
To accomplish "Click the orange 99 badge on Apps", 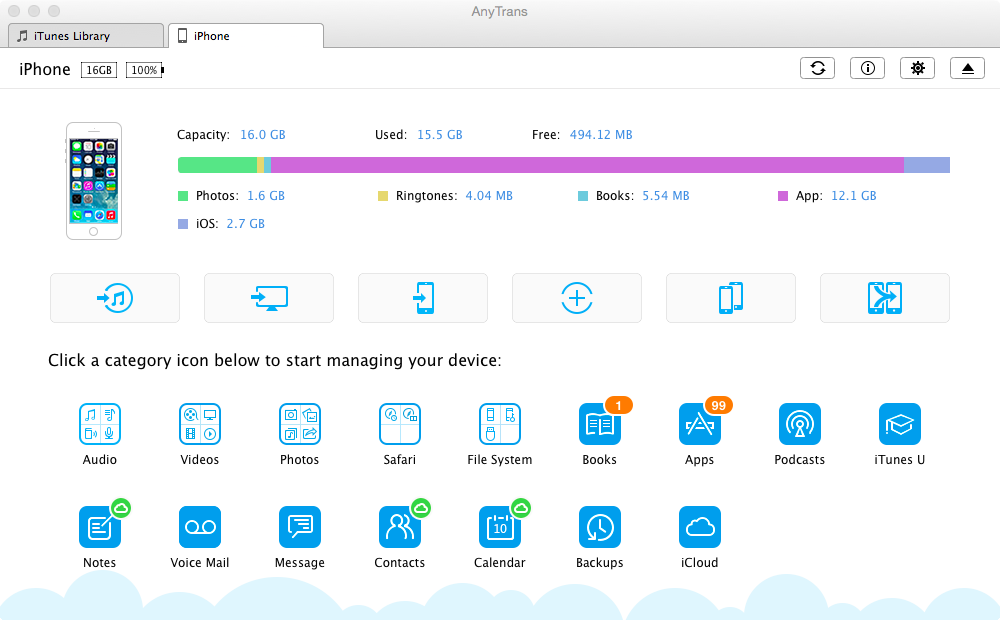I will pyautogui.click(x=719, y=406).
